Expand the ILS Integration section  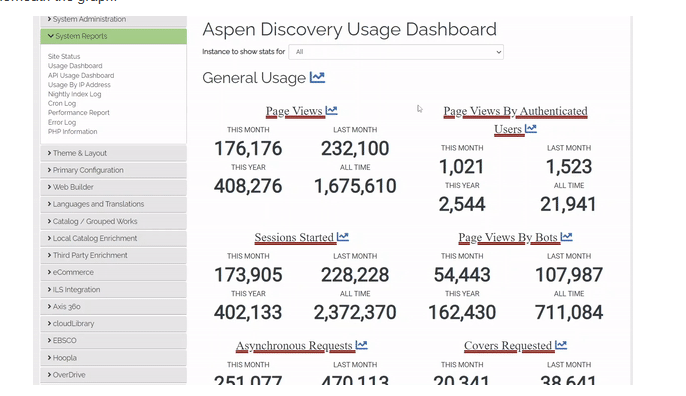point(113,290)
